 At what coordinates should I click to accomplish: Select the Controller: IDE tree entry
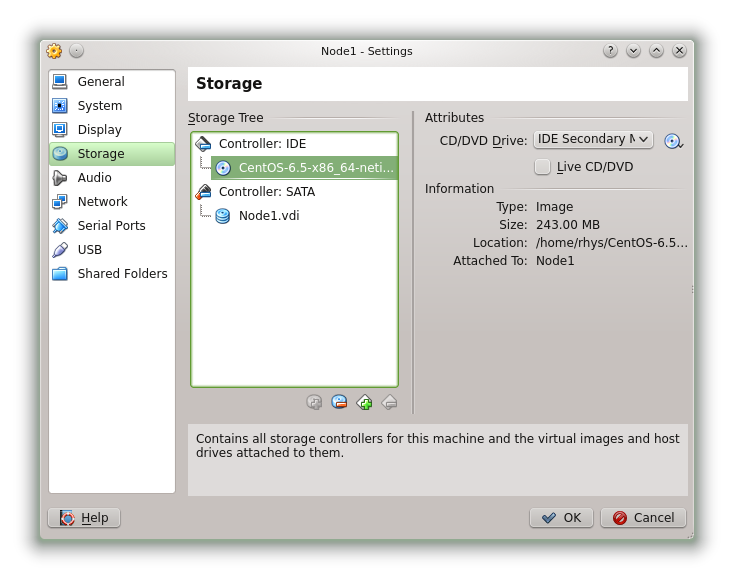[294, 144]
